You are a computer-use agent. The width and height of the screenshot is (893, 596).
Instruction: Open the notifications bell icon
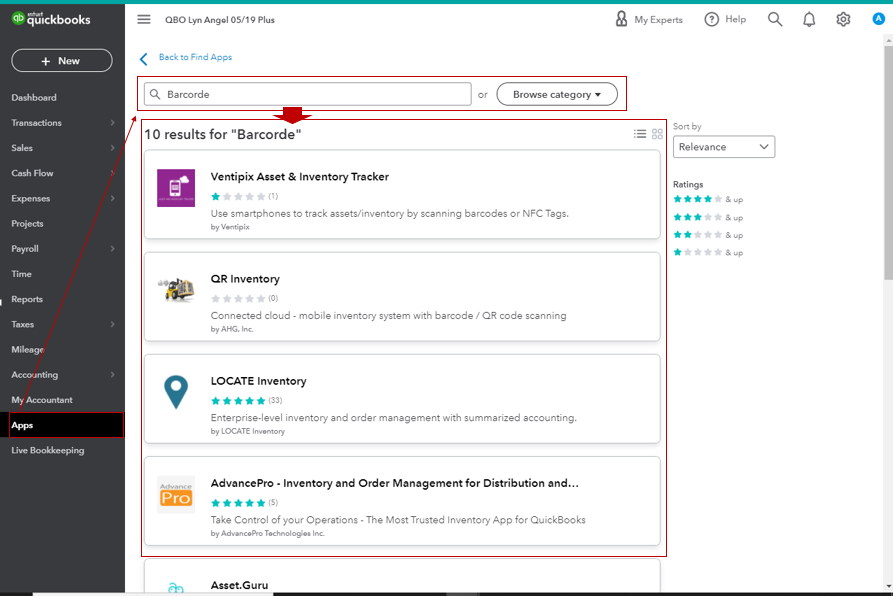coord(809,19)
